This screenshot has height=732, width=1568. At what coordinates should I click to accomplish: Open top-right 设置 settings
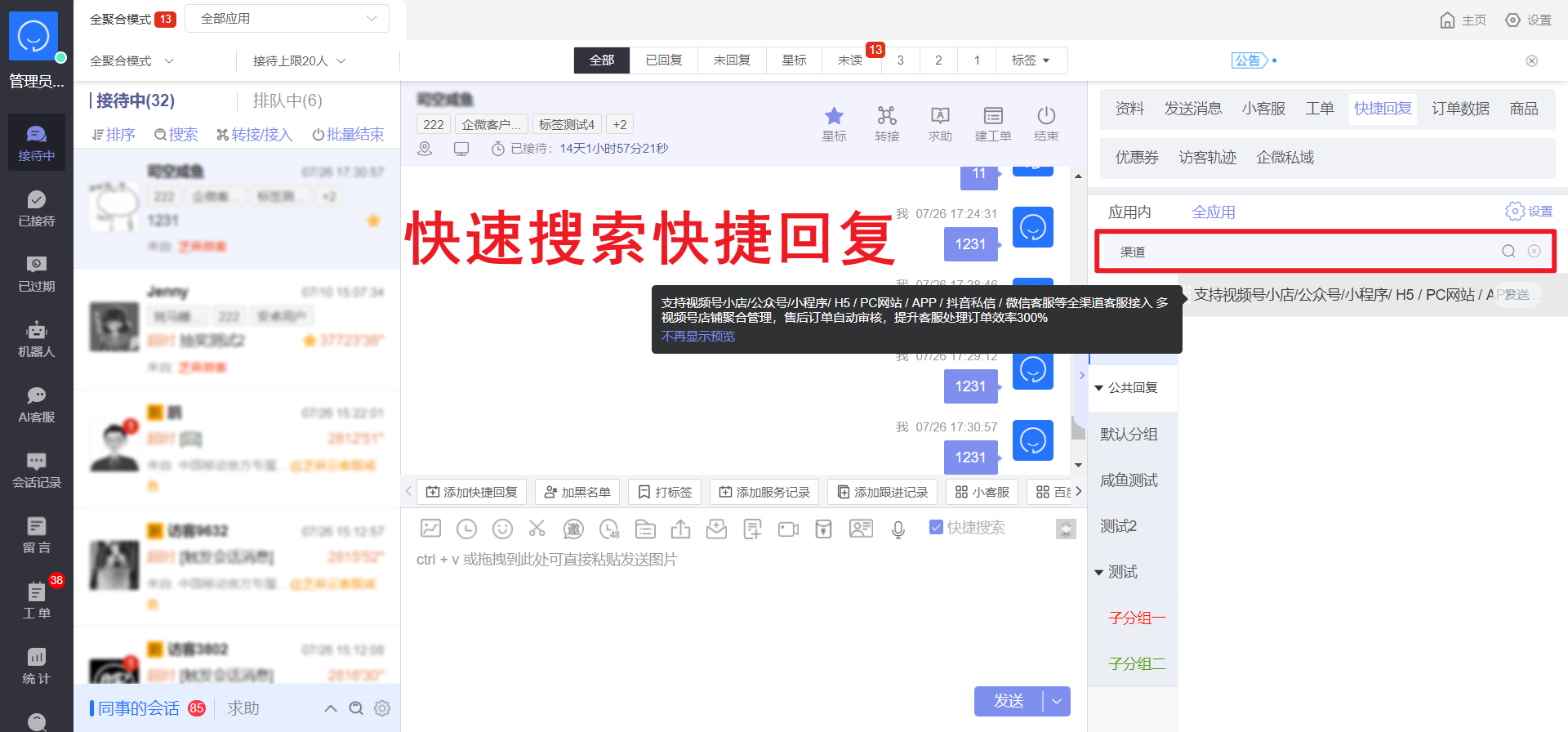tap(1528, 20)
